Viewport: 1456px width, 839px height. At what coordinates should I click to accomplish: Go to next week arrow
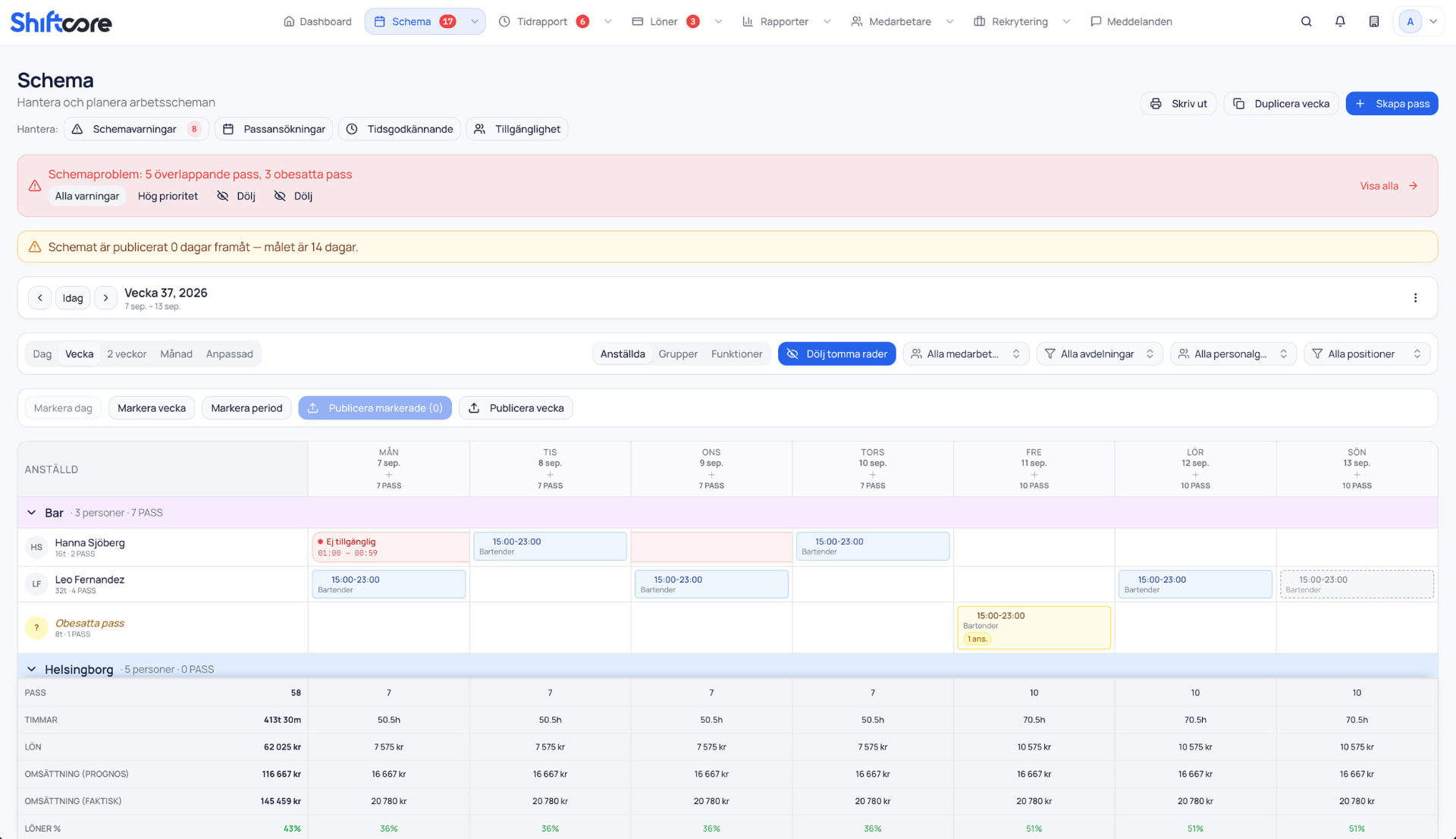105,298
